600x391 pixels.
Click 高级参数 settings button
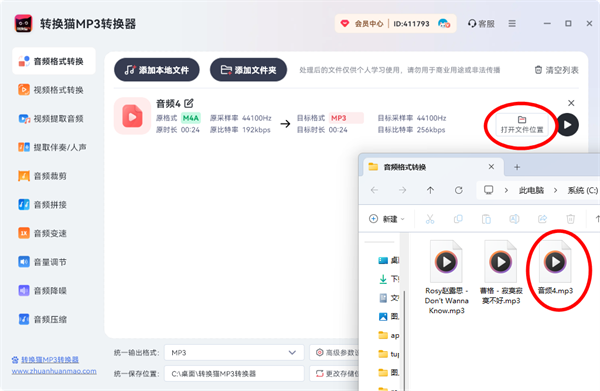pyautogui.click(x=334, y=352)
